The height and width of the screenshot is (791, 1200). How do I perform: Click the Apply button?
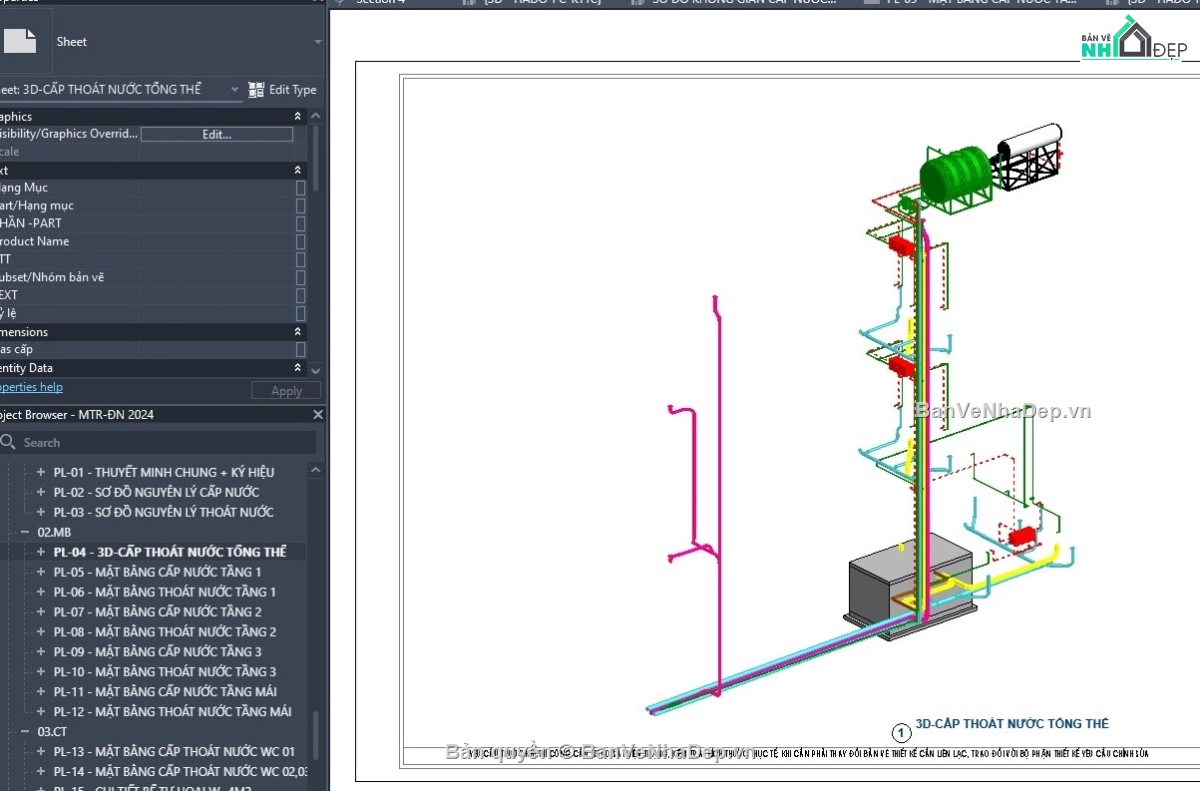pos(286,391)
